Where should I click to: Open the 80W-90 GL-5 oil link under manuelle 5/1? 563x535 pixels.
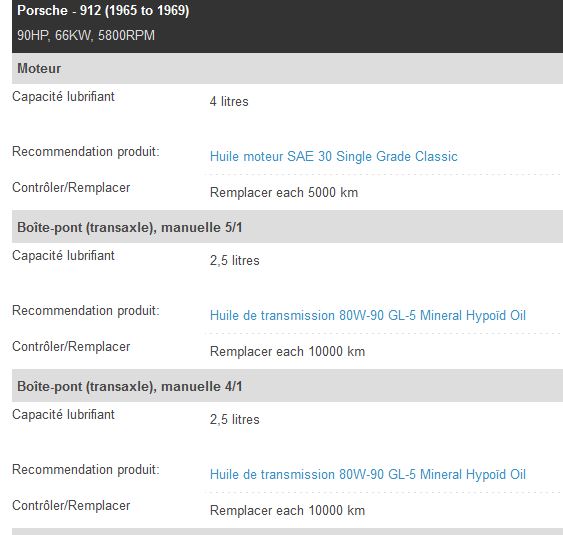click(x=368, y=316)
